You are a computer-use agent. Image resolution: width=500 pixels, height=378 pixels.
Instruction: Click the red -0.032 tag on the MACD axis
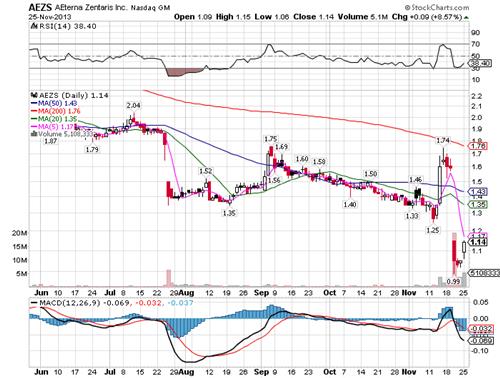pyautogui.click(x=480, y=329)
